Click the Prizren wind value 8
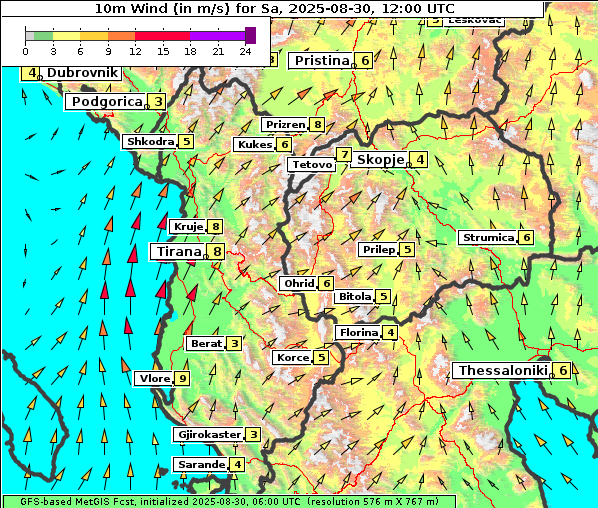 click(317, 125)
